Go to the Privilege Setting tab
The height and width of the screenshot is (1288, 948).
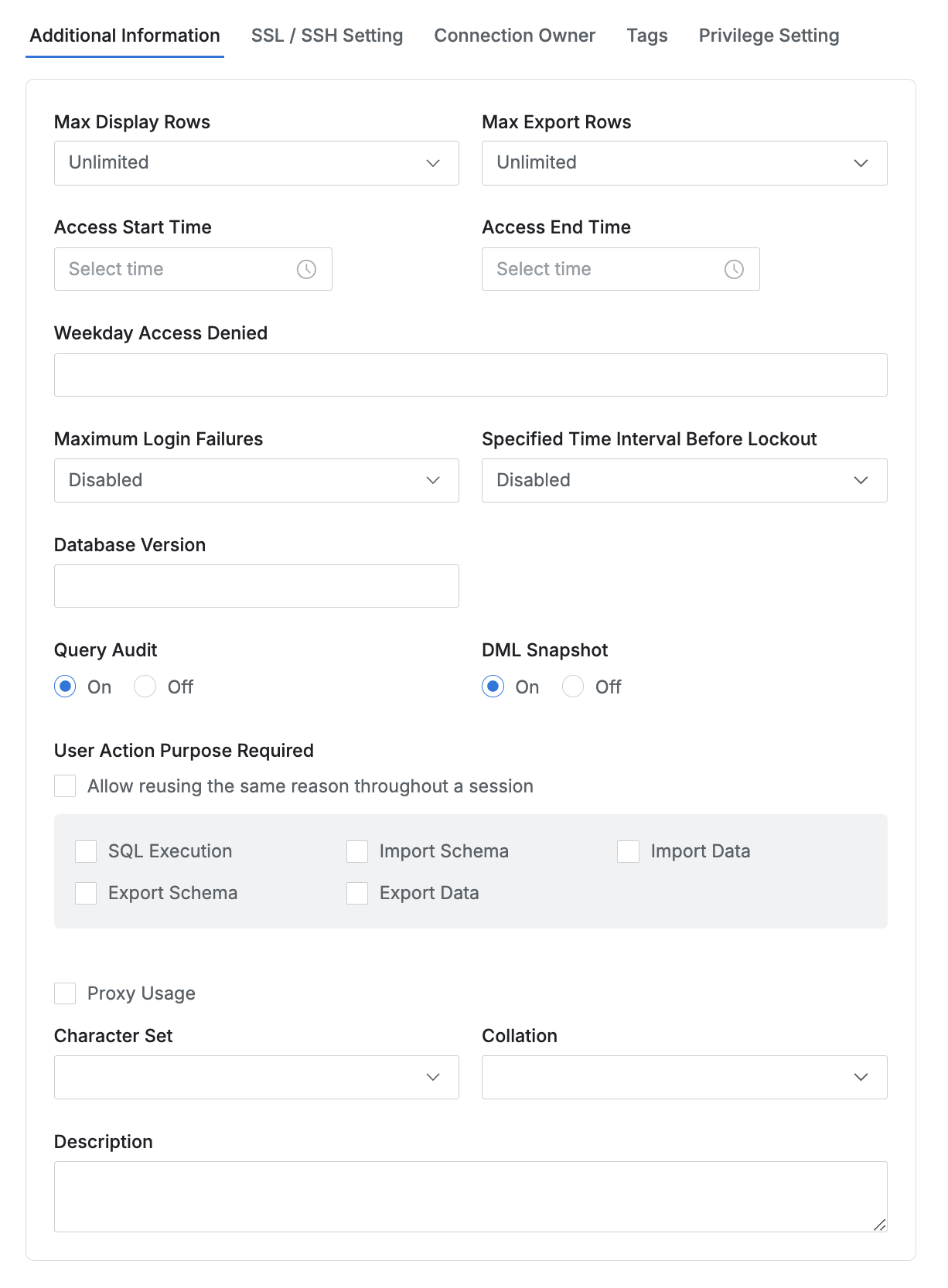769,36
